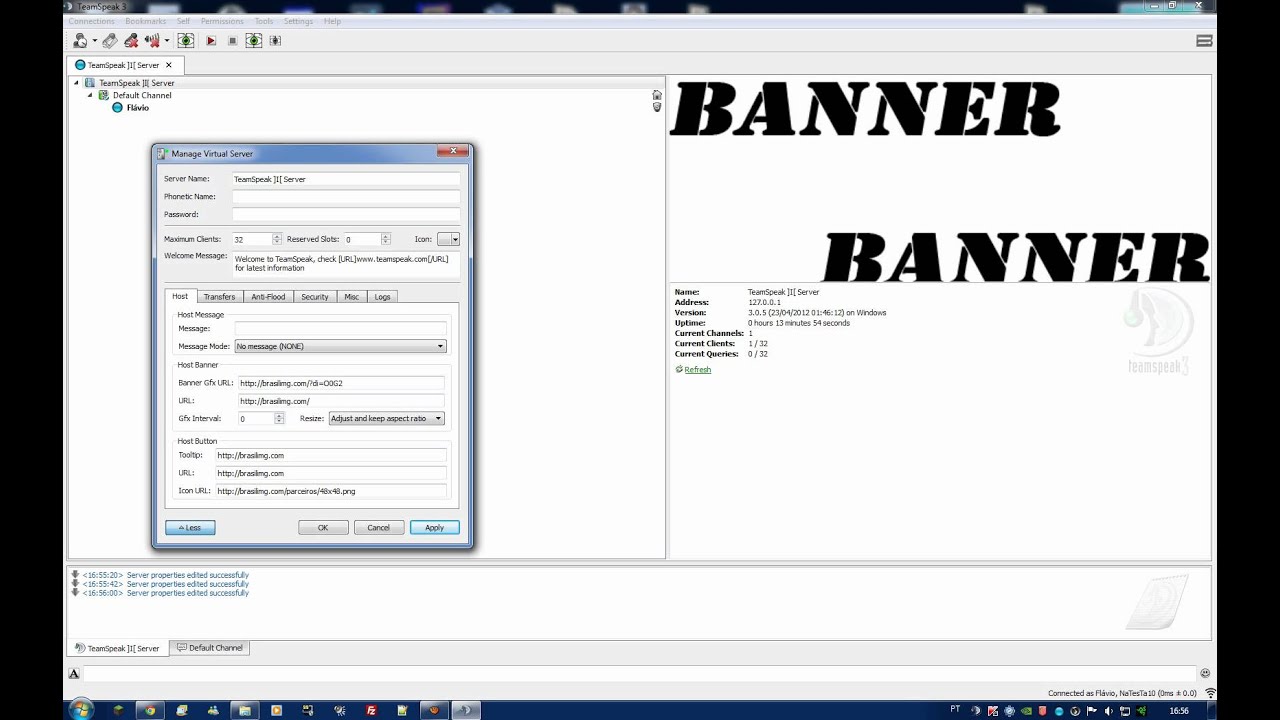Open the emoticon picker smiley icon
The image size is (1280, 720).
click(1205, 674)
